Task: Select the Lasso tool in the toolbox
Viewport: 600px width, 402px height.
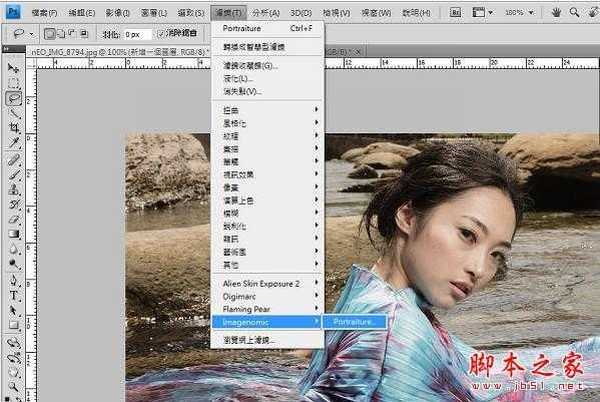Action: coord(14,98)
